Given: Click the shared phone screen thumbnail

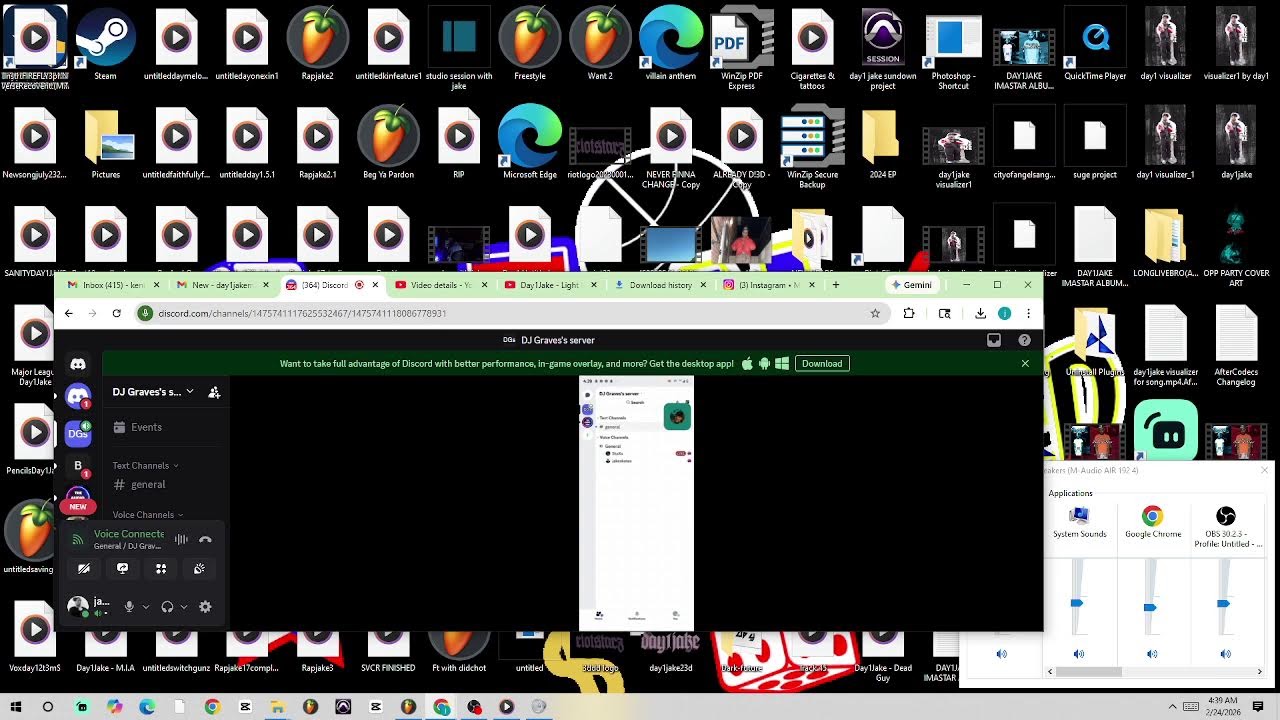Looking at the screenshot, I should pos(636,503).
